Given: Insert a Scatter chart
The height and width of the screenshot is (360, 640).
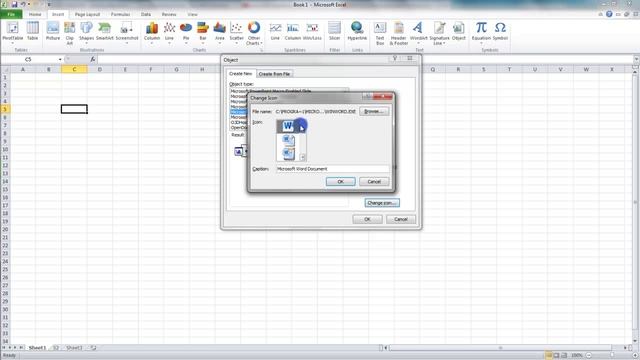Looking at the screenshot, I should click(x=236, y=32).
